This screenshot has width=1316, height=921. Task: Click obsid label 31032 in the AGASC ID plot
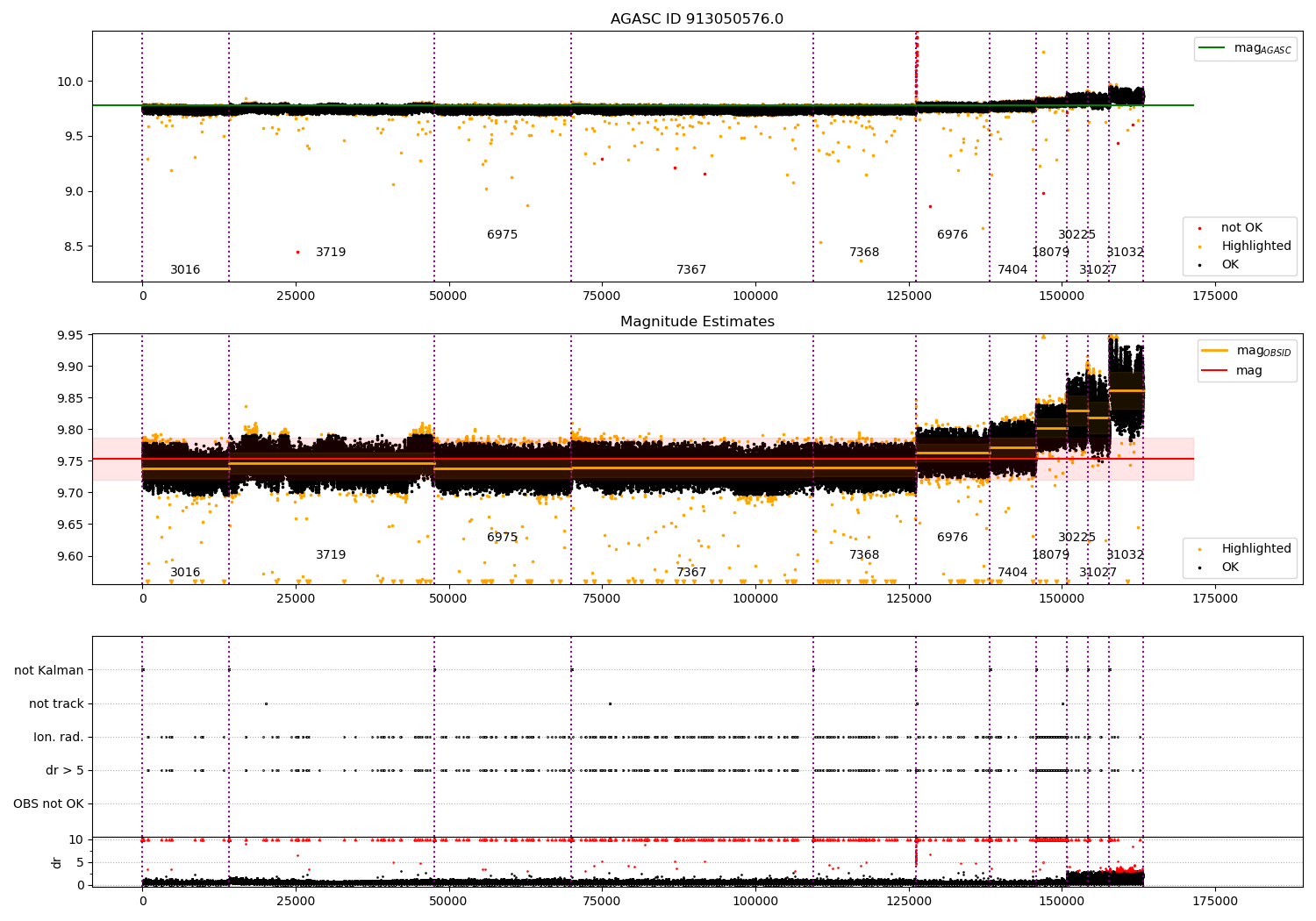click(x=1126, y=253)
